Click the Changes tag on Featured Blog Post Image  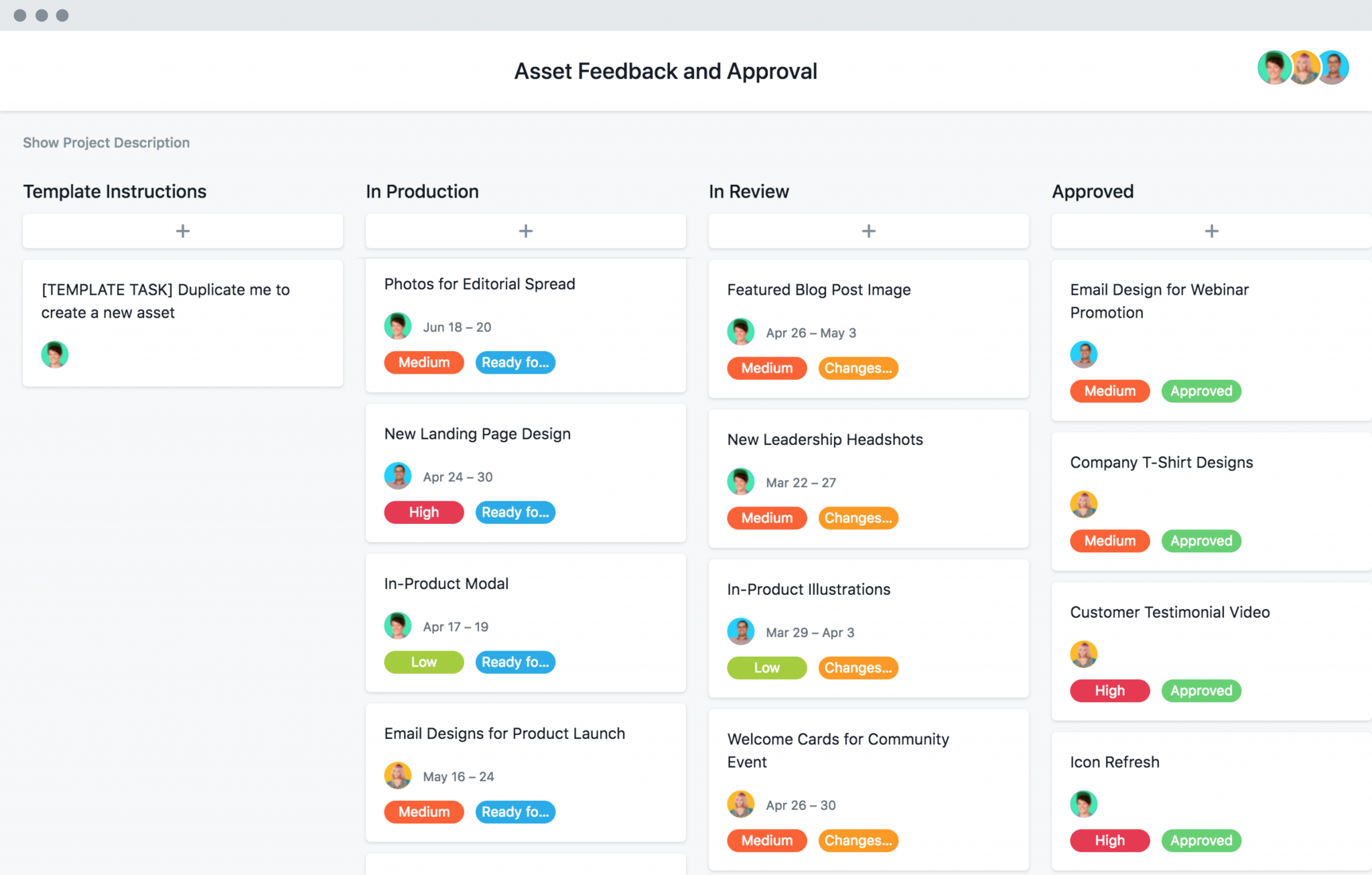[x=858, y=368]
